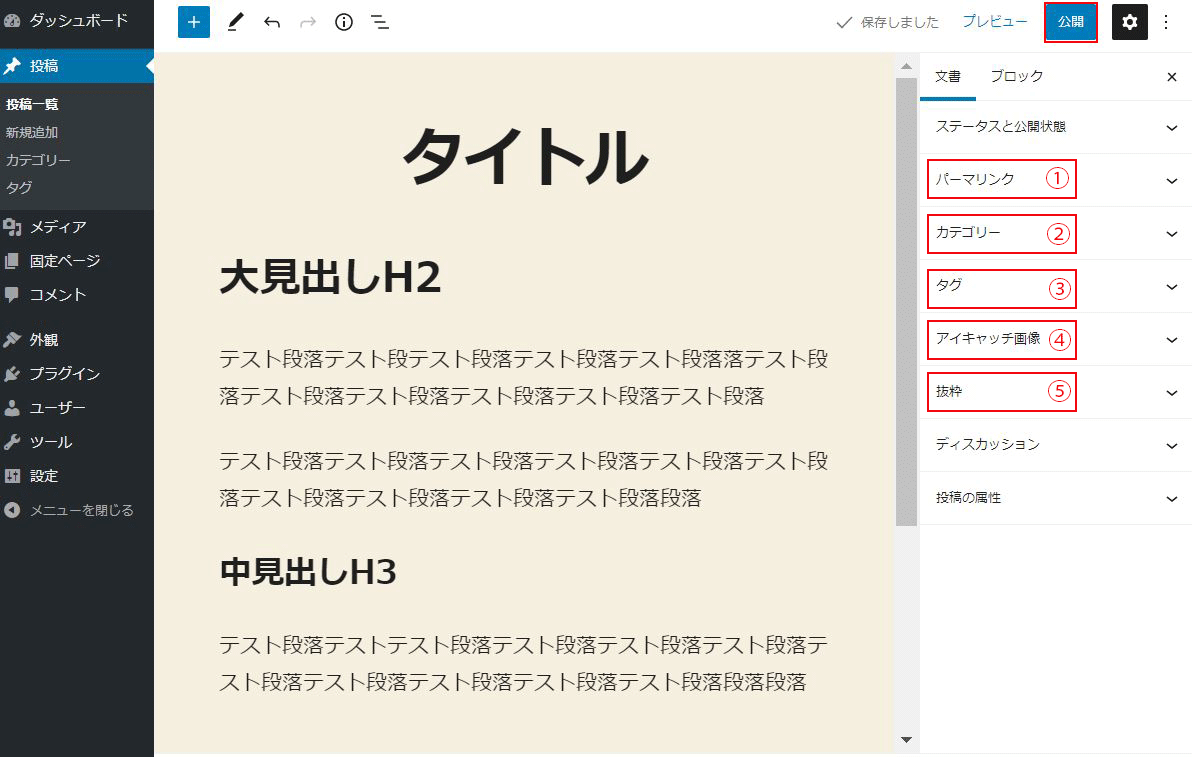Click the editor vertical scrollbar thumb
This screenshot has height=757, width=1192.
tap(906, 300)
